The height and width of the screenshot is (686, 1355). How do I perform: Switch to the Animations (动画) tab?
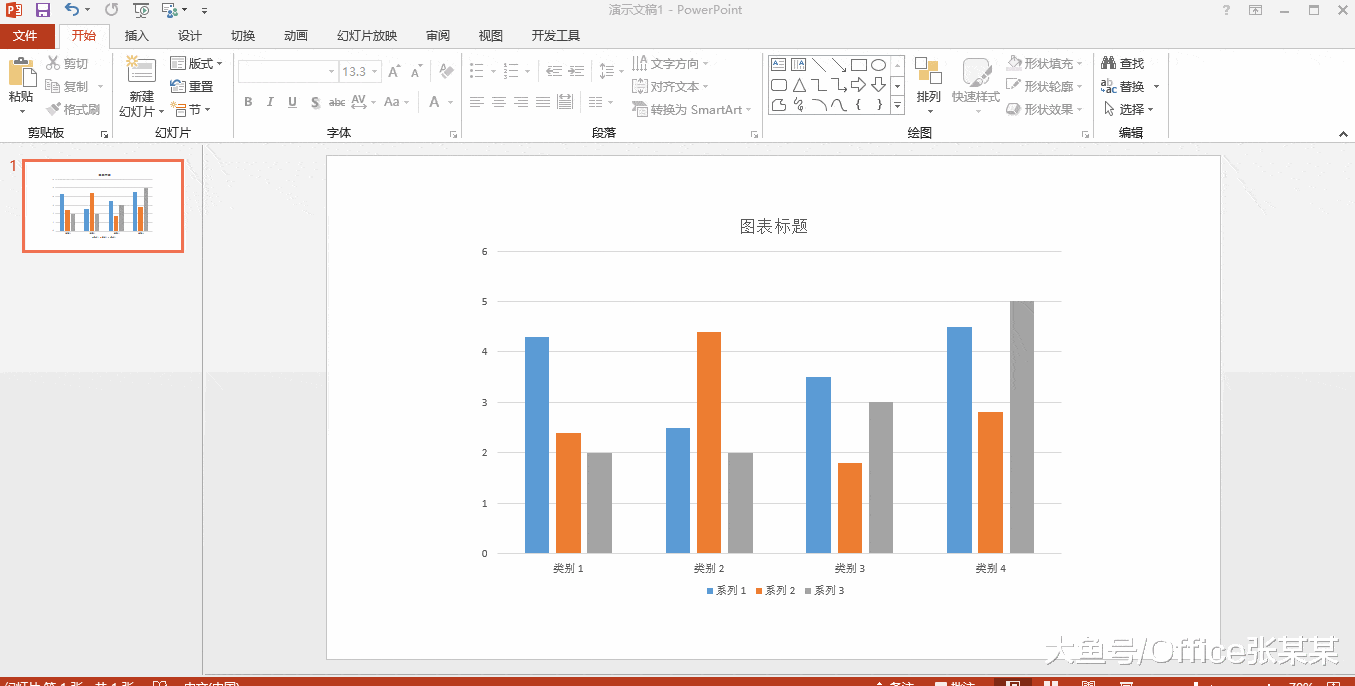pos(296,36)
